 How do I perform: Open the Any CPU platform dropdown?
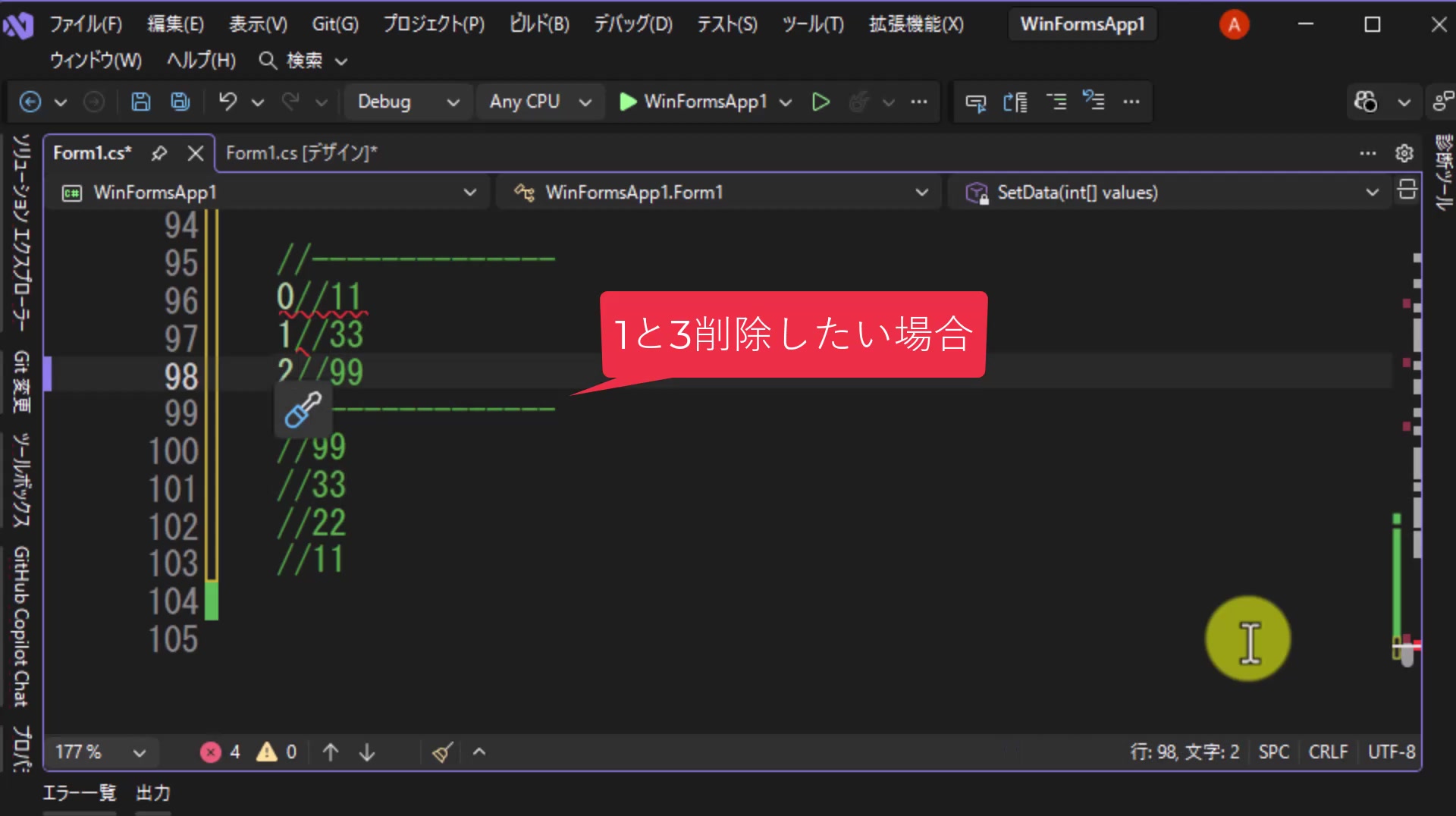(540, 102)
